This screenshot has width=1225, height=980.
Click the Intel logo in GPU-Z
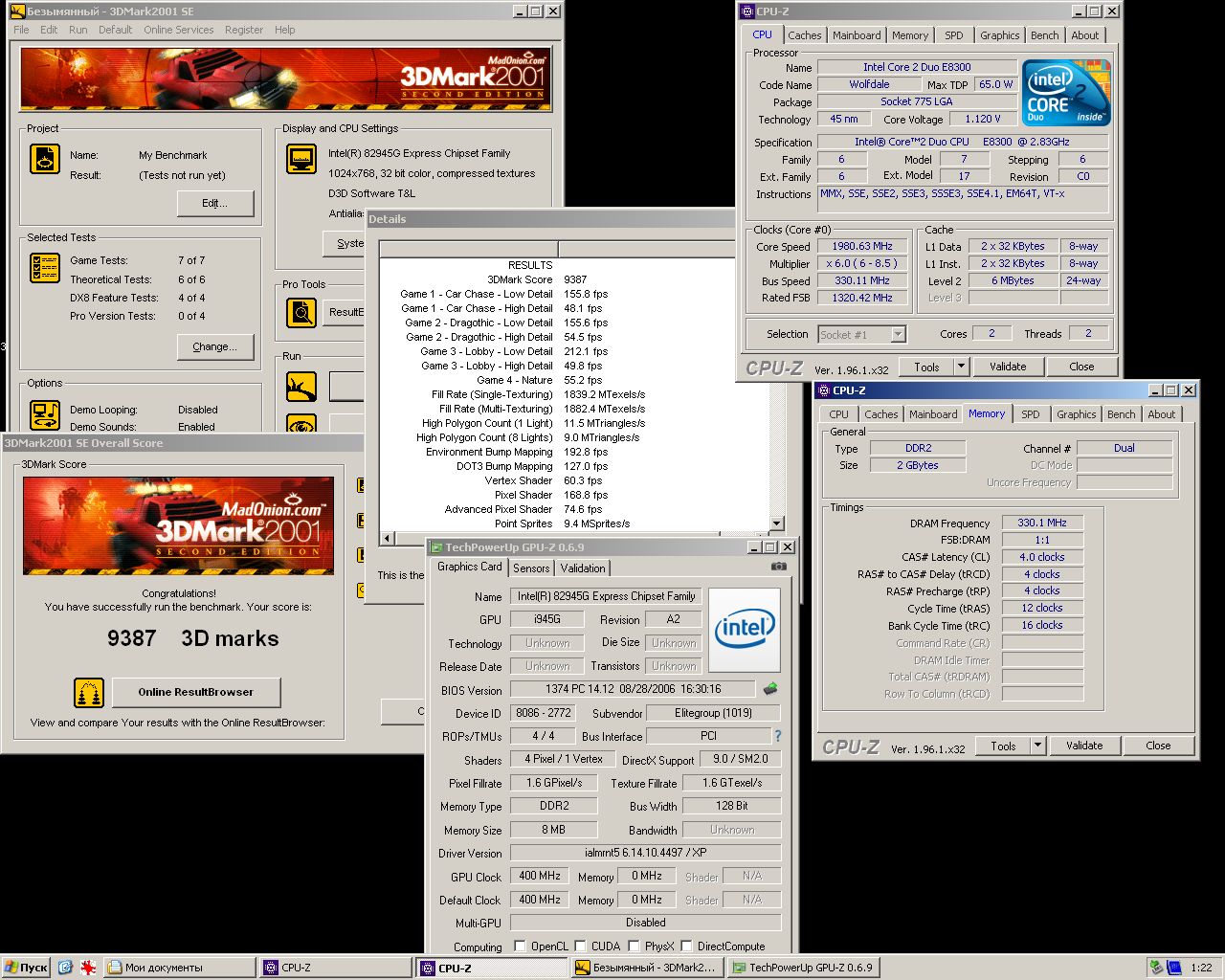[x=745, y=629]
